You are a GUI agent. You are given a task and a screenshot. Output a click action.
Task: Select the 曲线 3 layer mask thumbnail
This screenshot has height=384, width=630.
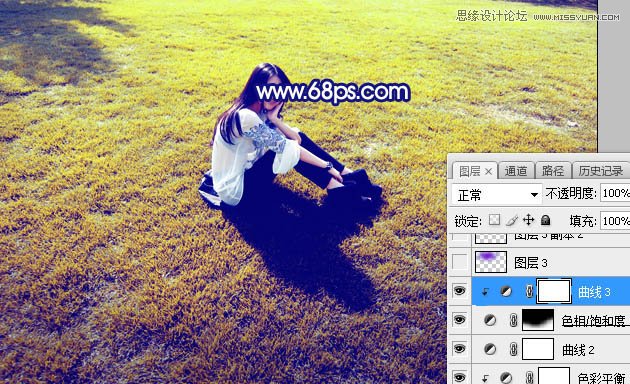click(x=554, y=291)
